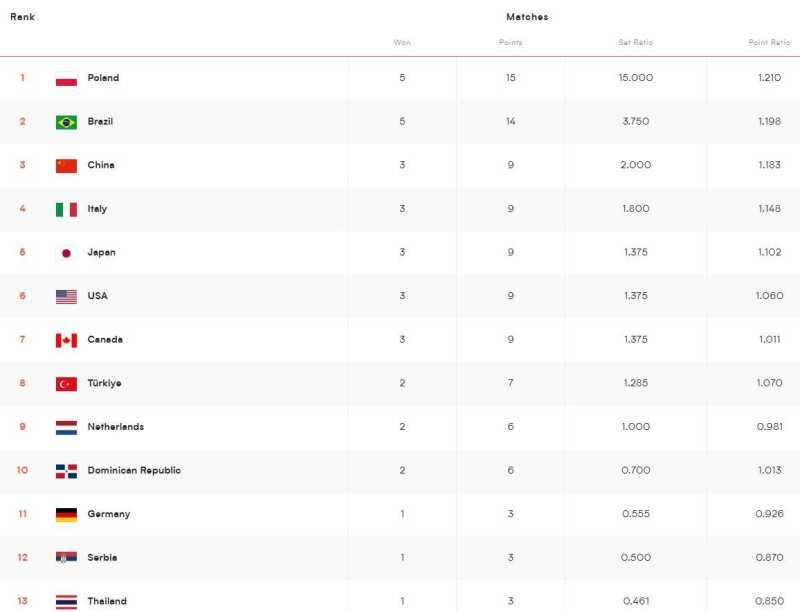Click the Brazil flag icon

pyautogui.click(x=66, y=122)
